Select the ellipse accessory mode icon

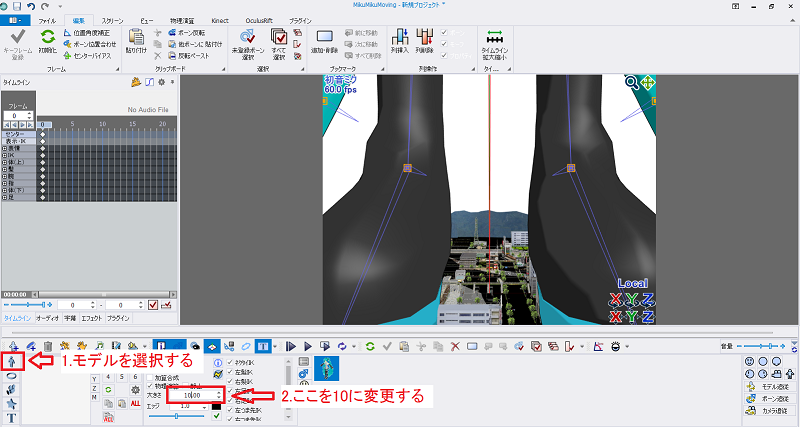click(11, 376)
